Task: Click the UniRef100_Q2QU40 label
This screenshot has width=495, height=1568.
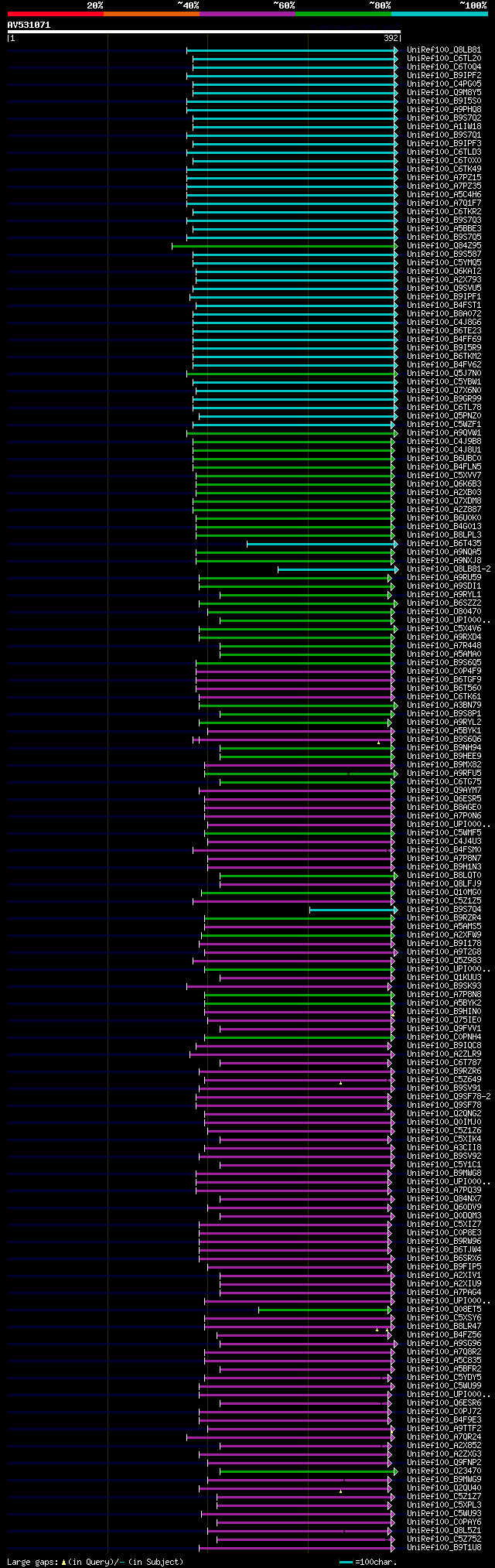Action: (x=444, y=1488)
